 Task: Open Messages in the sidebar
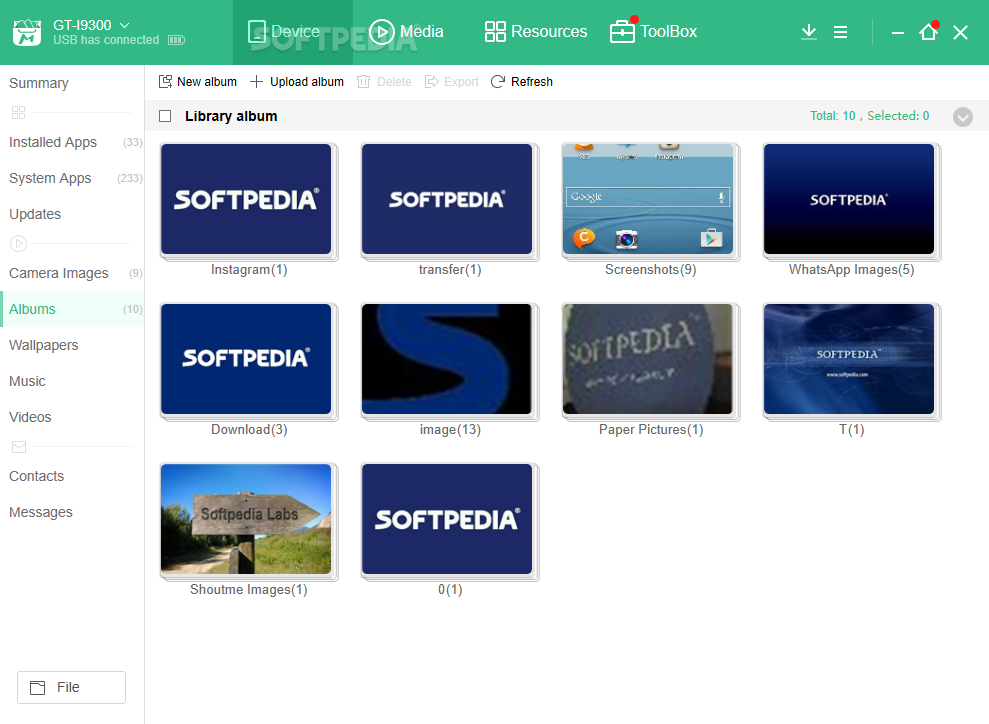(x=72, y=512)
